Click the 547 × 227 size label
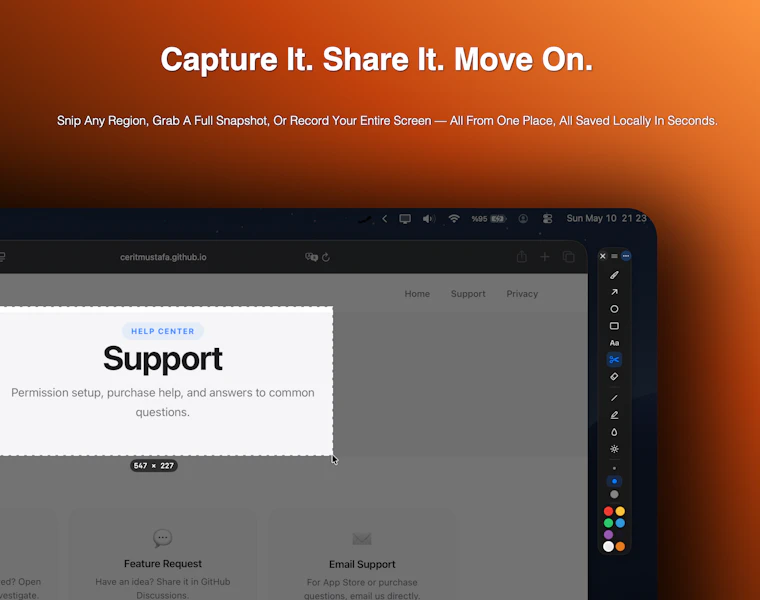This screenshot has height=600, width=760. (x=154, y=466)
